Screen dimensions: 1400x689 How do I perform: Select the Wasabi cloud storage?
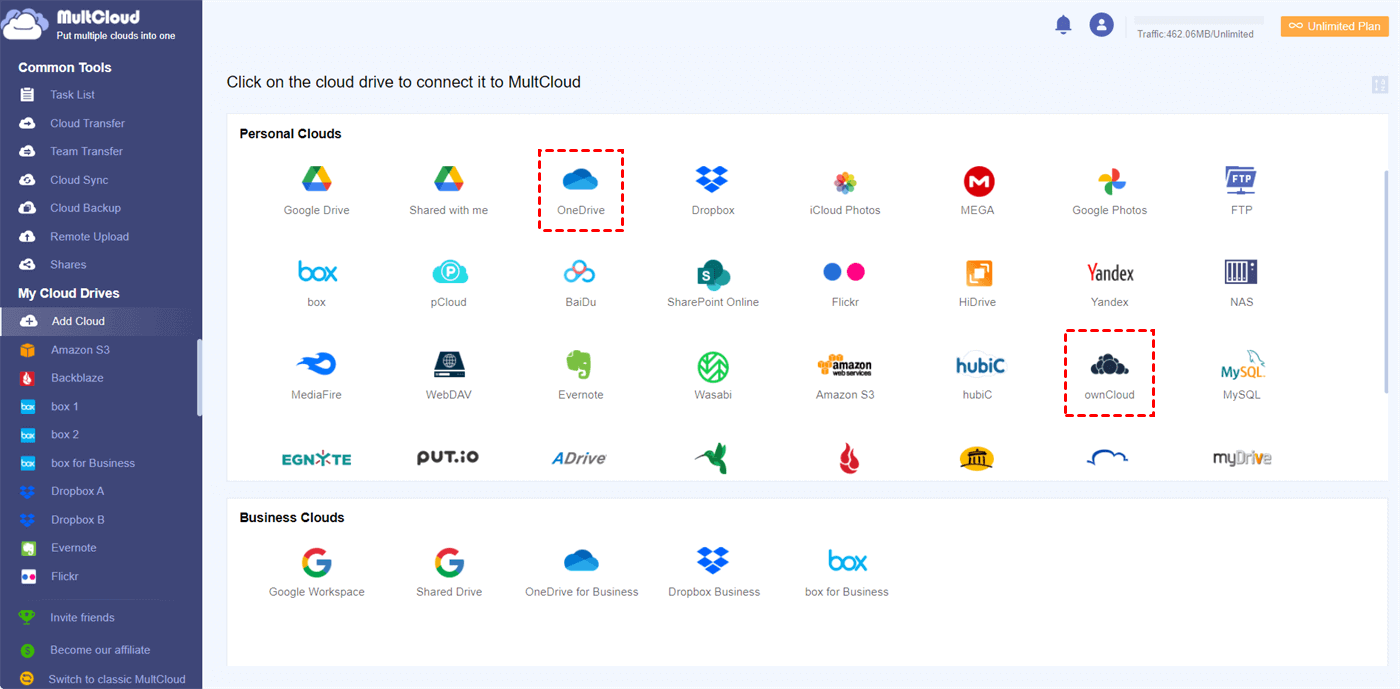713,376
